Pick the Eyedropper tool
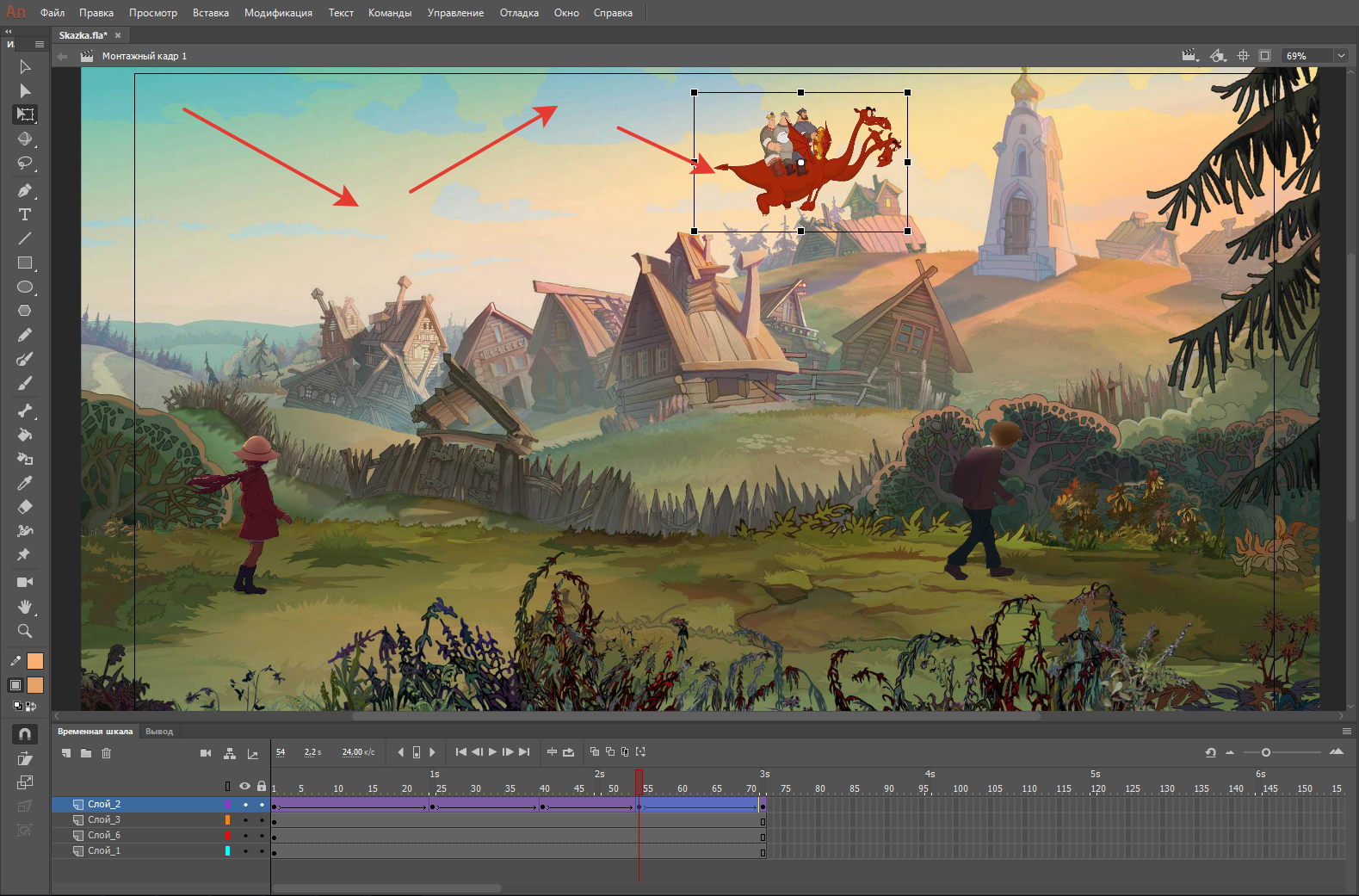 pos(25,483)
